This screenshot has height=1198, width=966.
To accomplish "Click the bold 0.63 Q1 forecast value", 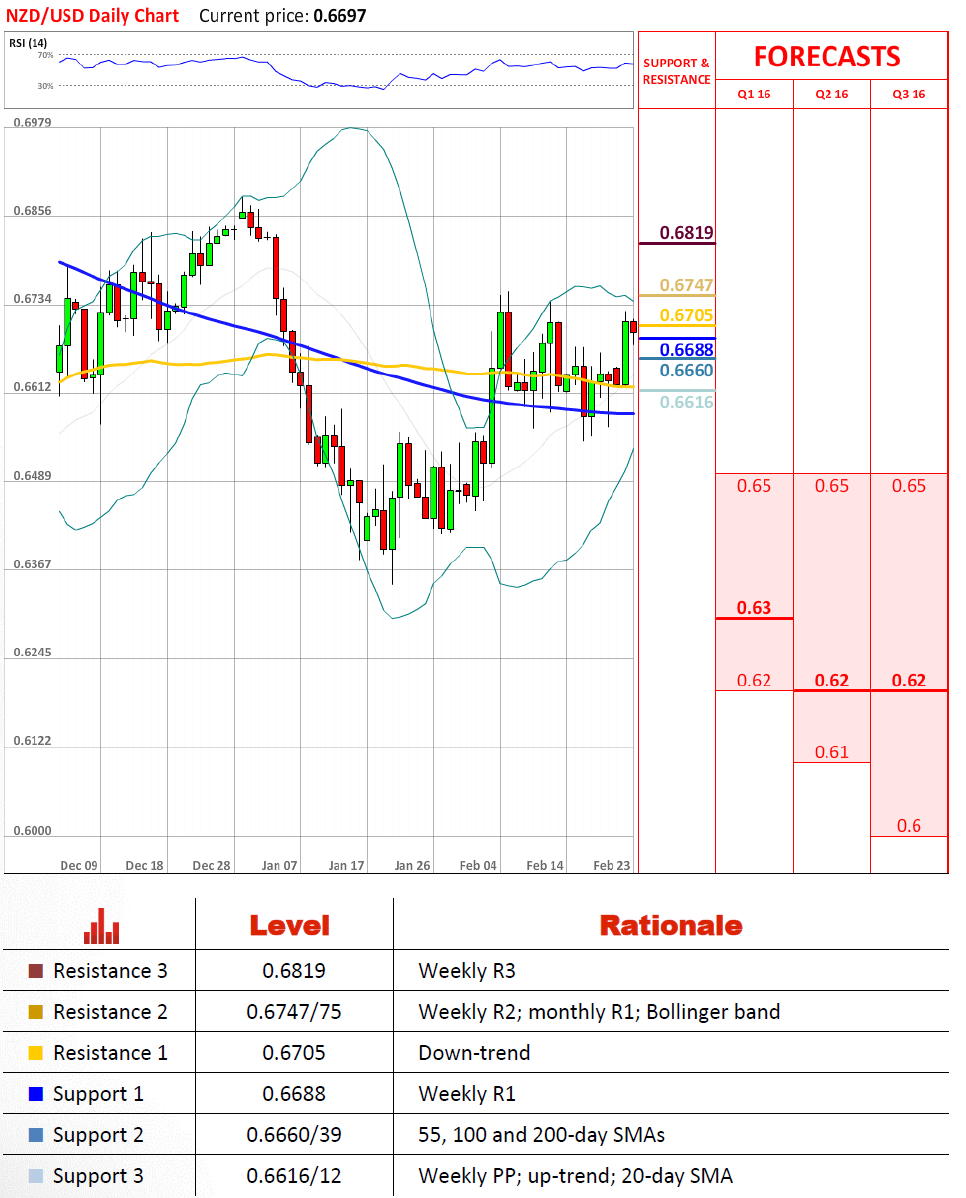I will pos(754,608).
